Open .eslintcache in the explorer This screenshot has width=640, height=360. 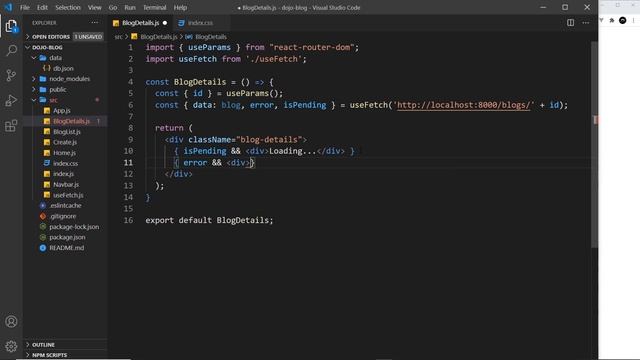click(x=65, y=206)
